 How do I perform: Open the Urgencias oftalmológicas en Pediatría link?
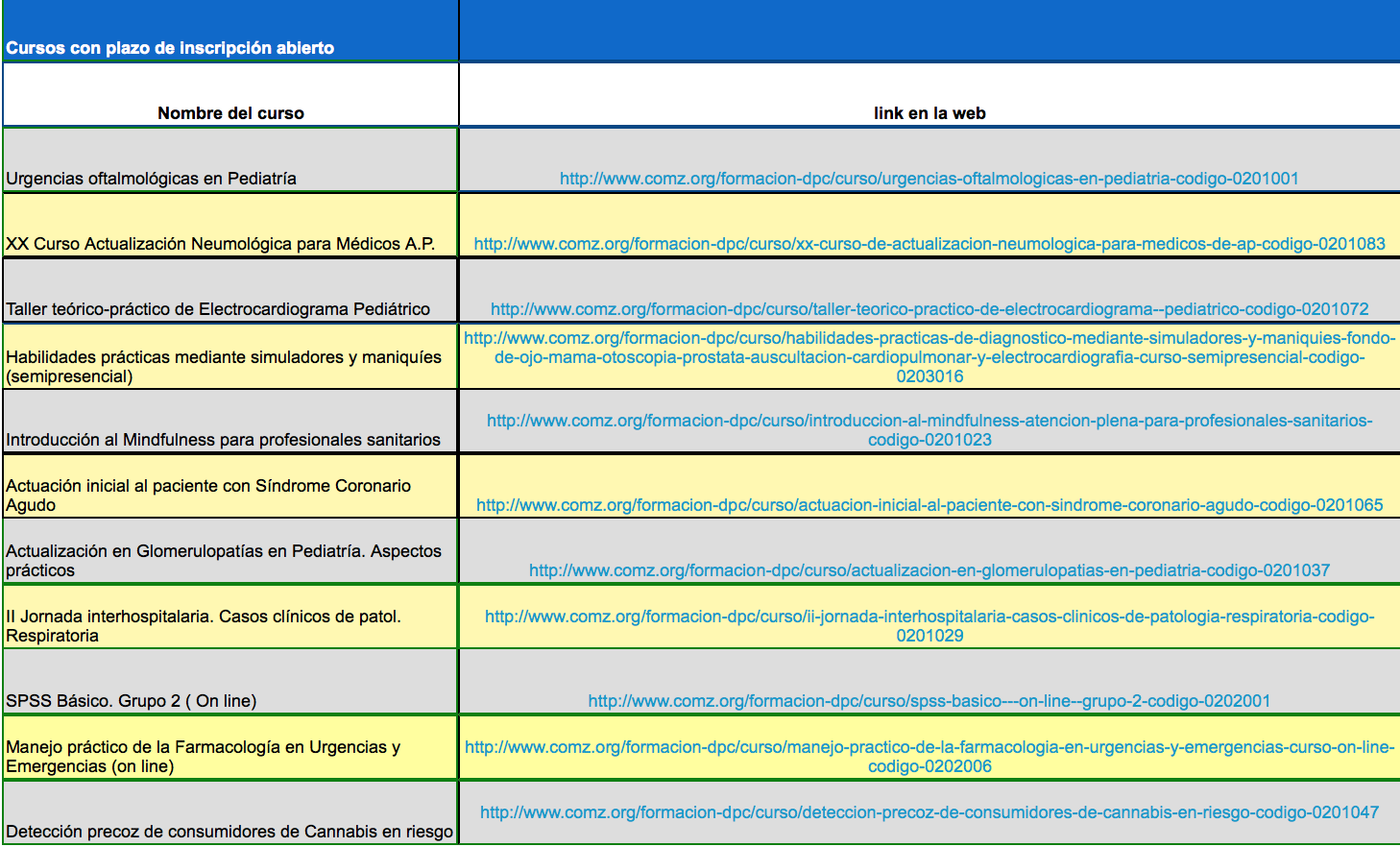coord(929,179)
